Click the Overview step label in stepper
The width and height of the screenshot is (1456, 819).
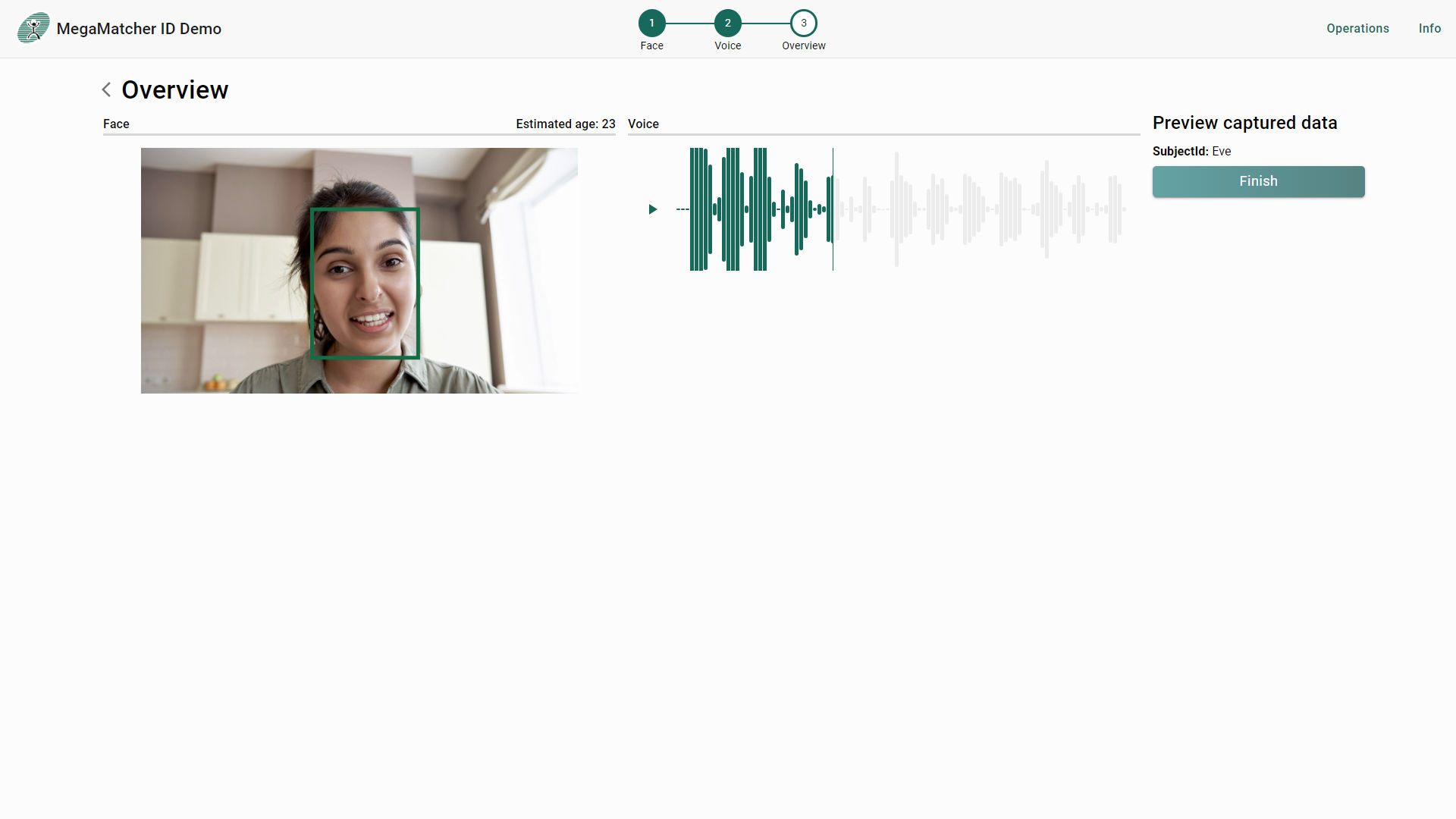tap(803, 45)
